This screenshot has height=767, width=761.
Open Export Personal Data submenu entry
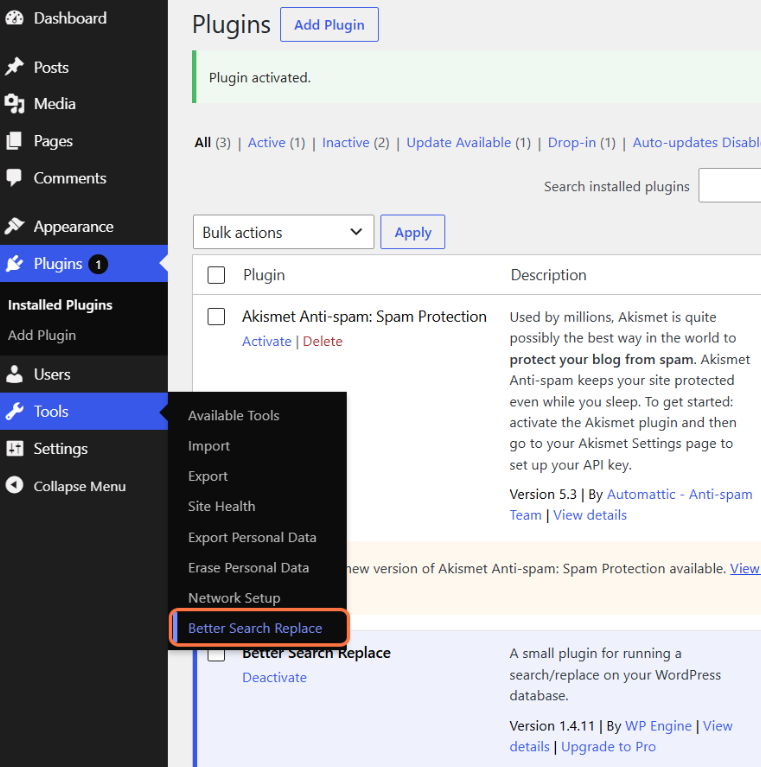252,537
